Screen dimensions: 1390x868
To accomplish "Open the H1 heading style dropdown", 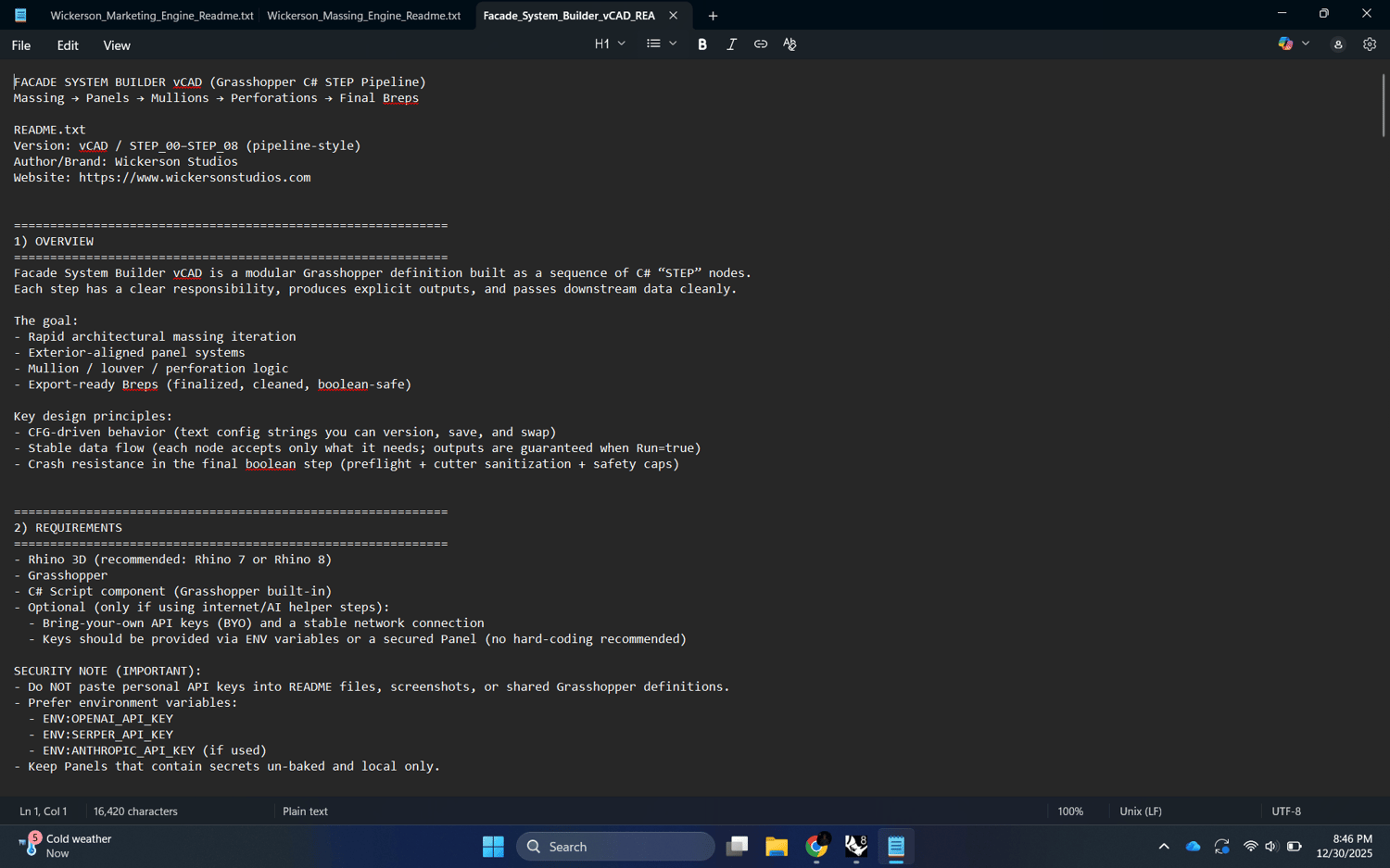I will click(610, 44).
